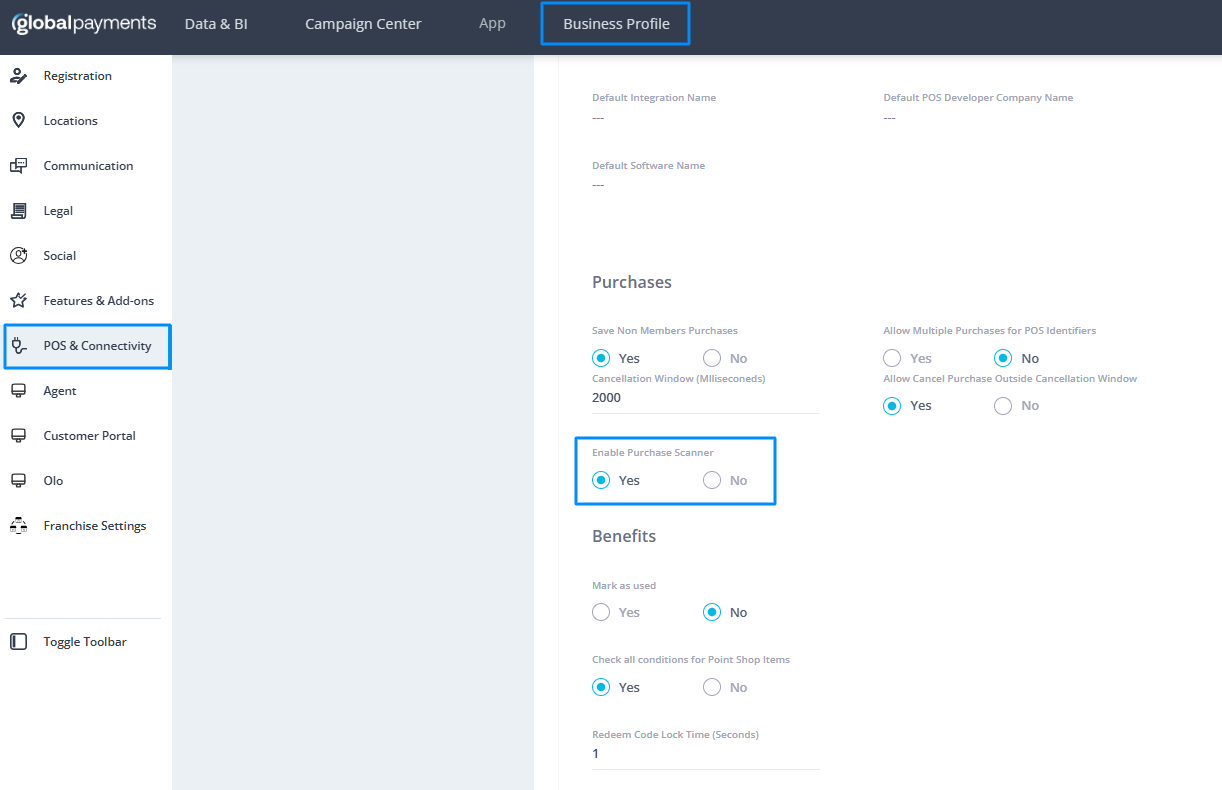
Task: Click the Redeem Code Lock Time field
Action: click(x=705, y=754)
